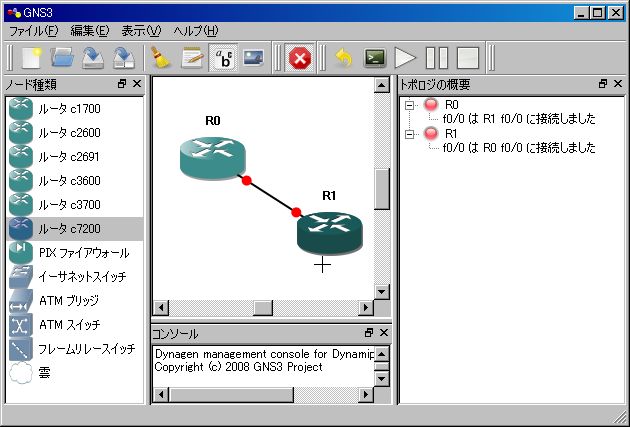Undock the トポロジの概要 panel
The height and width of the screenshot is (427, 630).
pos(603,84)
